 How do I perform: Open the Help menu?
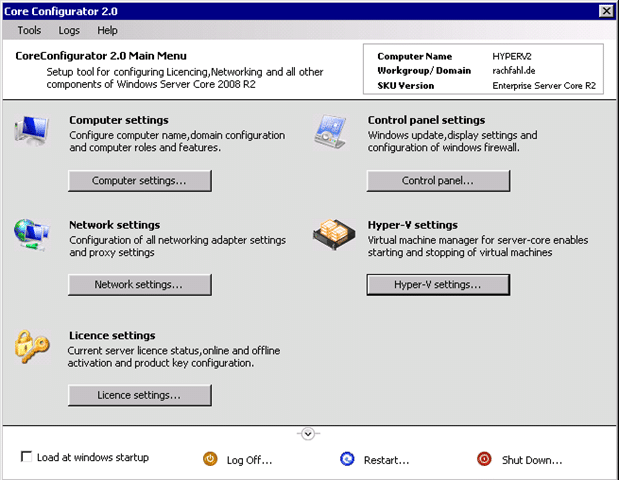point(107,30)
